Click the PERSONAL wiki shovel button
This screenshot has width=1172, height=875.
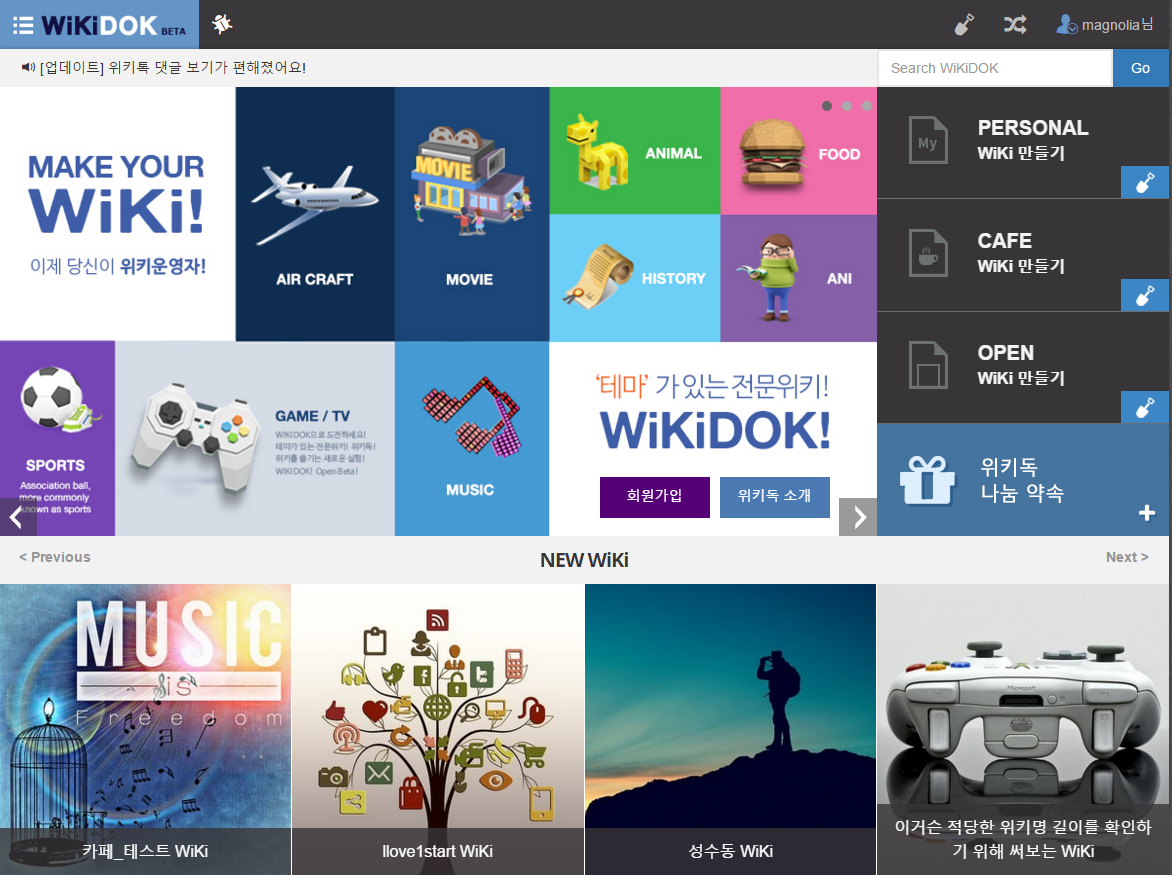click(x=1144, y=182)
